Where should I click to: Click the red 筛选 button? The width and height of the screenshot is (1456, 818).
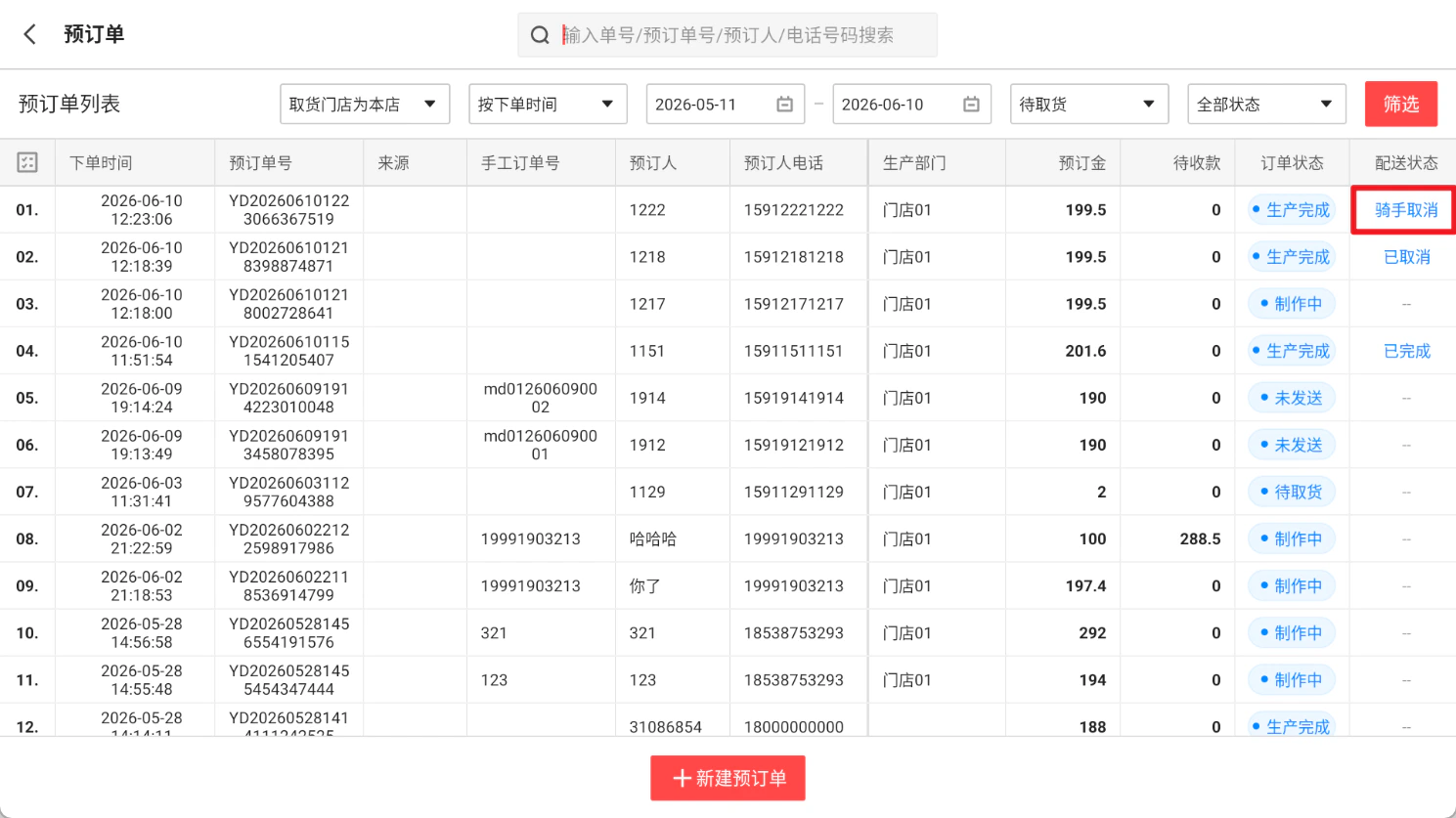click(x=1401, y=104)
